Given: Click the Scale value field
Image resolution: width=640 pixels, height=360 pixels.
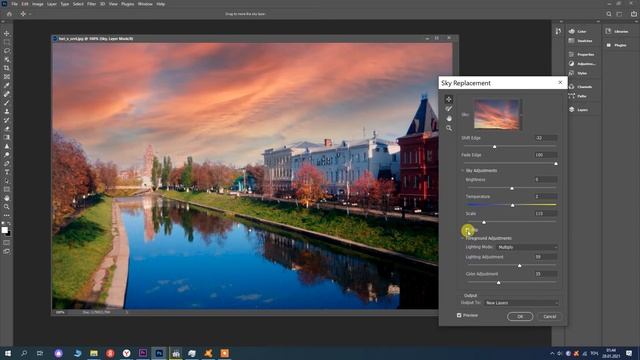Looking at the screenshot, I should [x=546, y=213].
